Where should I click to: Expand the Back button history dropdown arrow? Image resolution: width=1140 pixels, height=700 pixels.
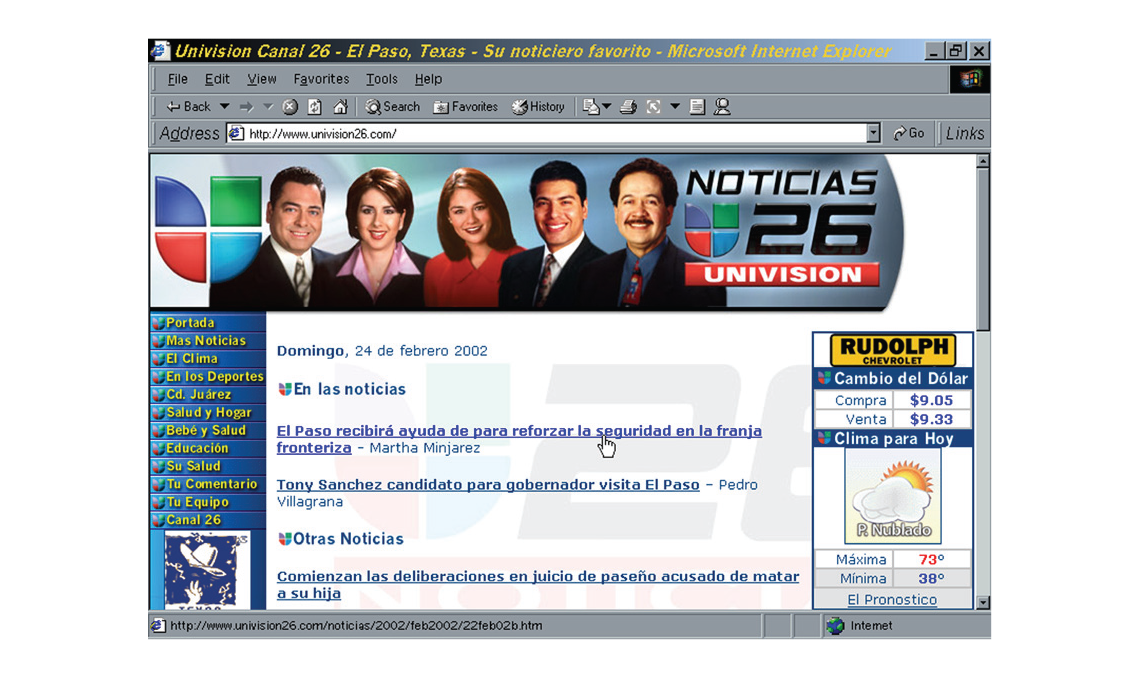click(224, 107)
